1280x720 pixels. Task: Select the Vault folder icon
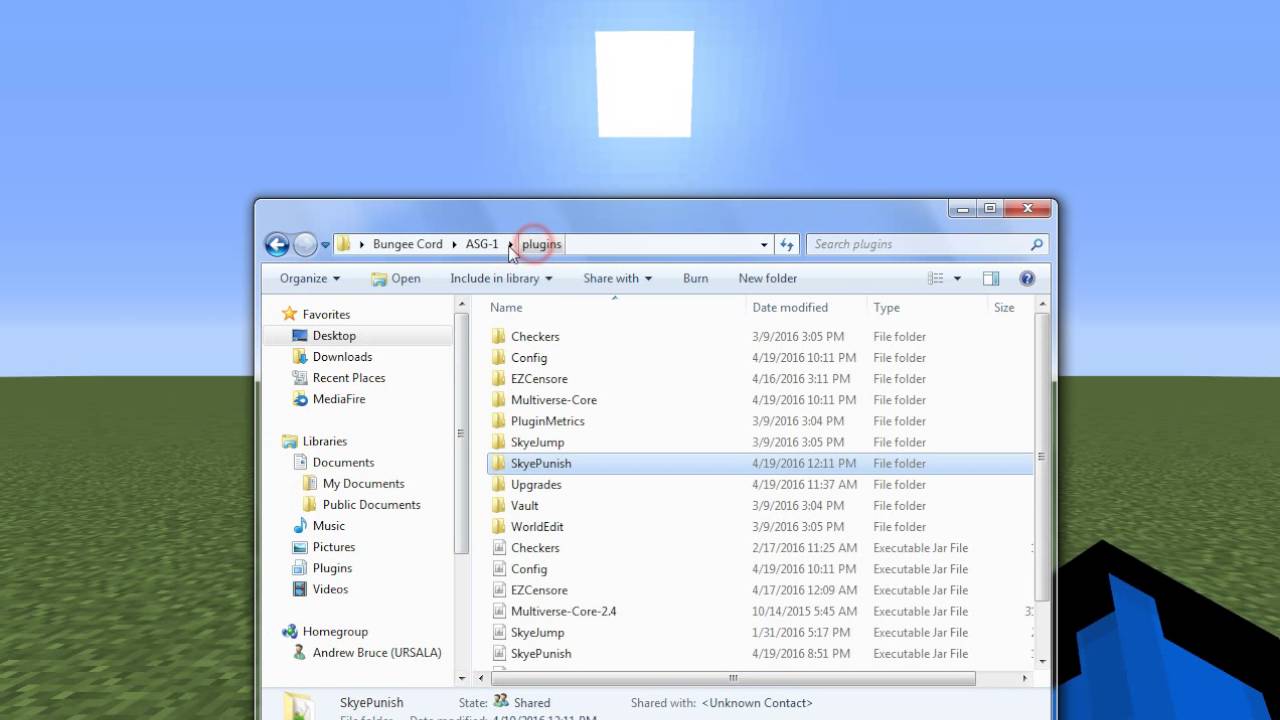point(499,505)
